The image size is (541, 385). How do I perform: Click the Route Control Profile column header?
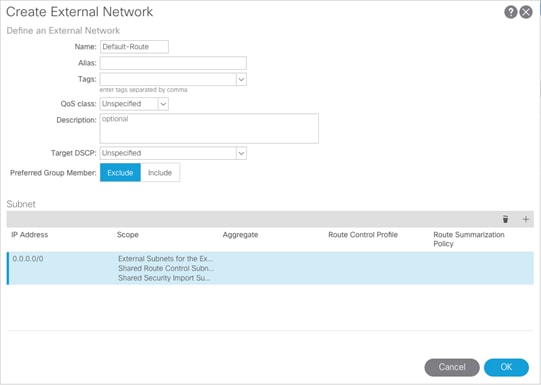pos(363,235)
